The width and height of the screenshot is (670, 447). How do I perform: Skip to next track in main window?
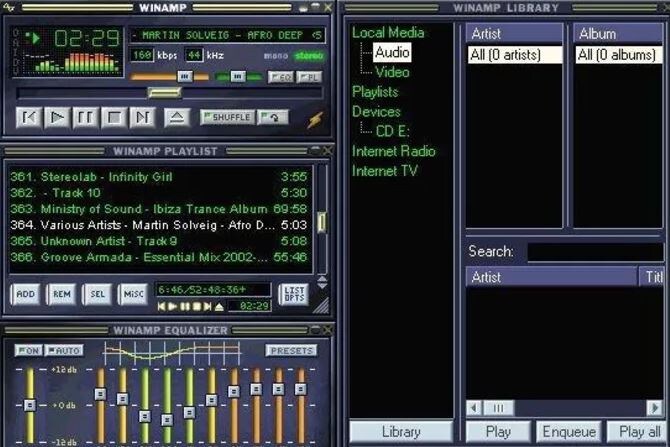click(142, 117)
